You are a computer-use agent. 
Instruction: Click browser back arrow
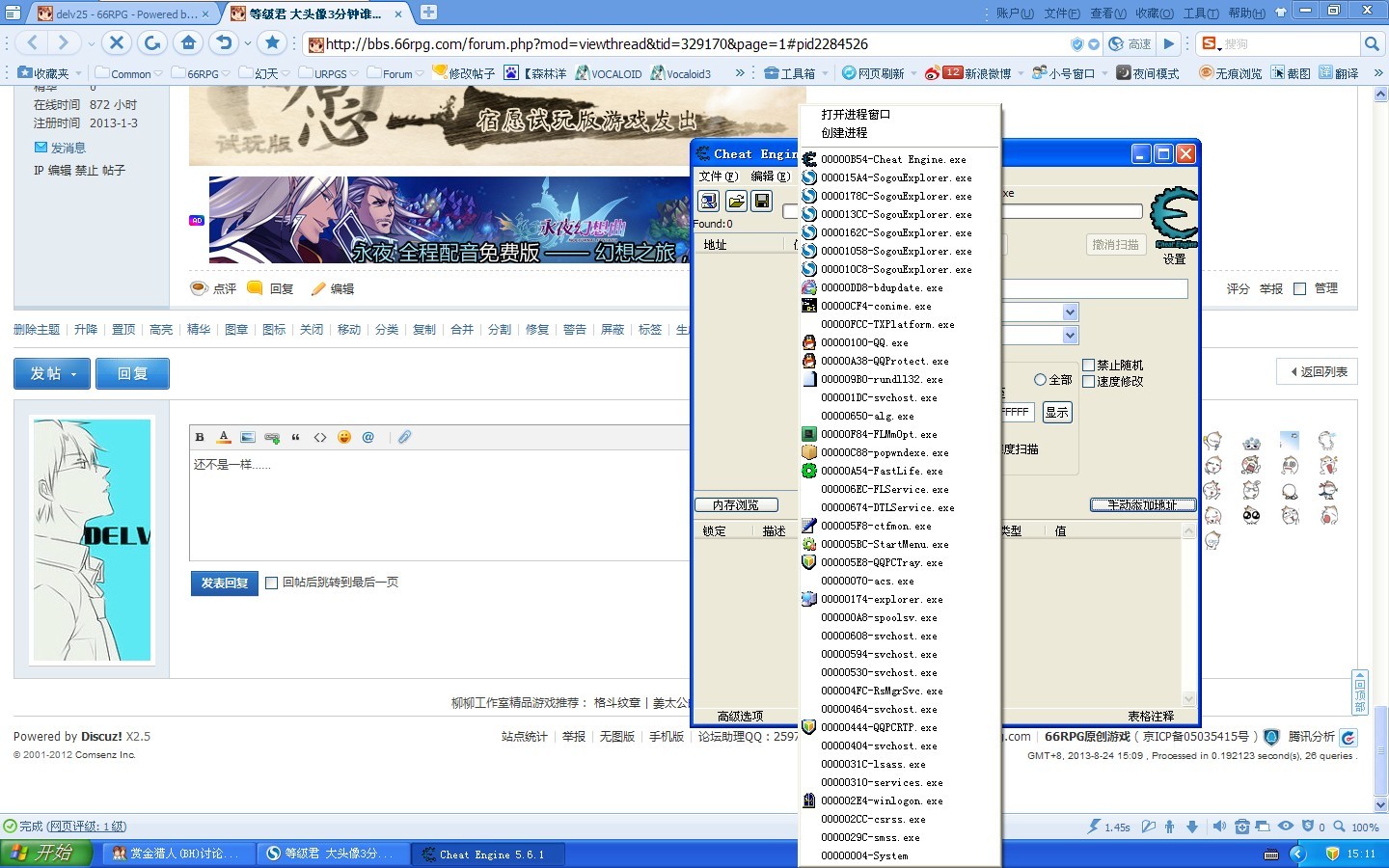point(32,42)
